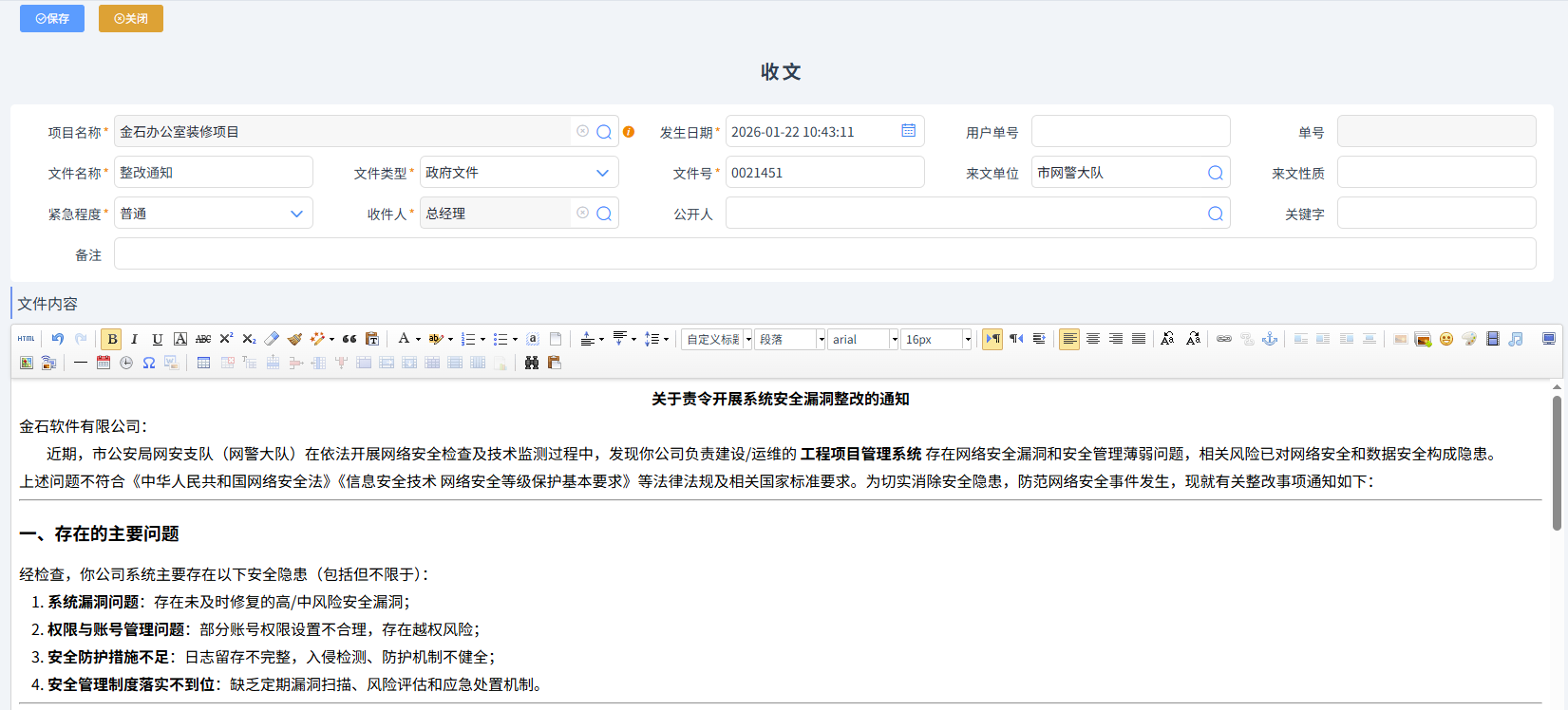The image size is (1568, 710).
Task: Insert the special character omega symbol
Action: point(149,363)
